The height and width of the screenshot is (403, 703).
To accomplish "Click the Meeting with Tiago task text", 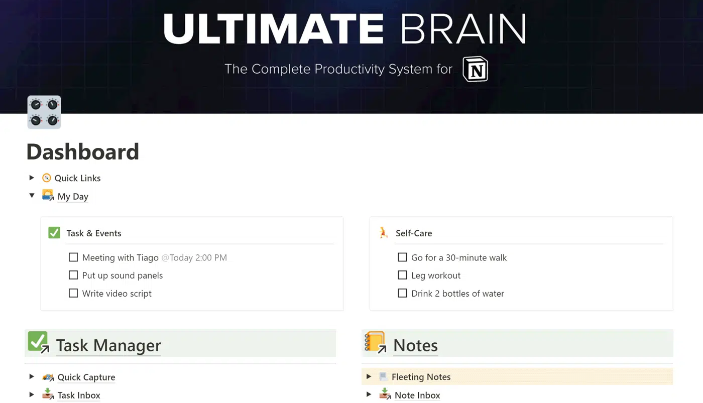I will (x=120, y=258).
